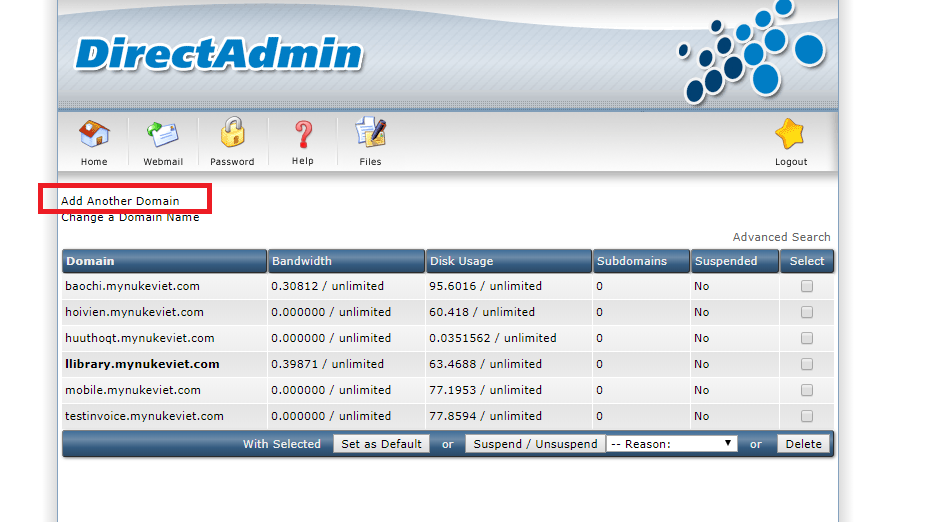Check the mobile.mynukeviet.com select box

[807, 390]
